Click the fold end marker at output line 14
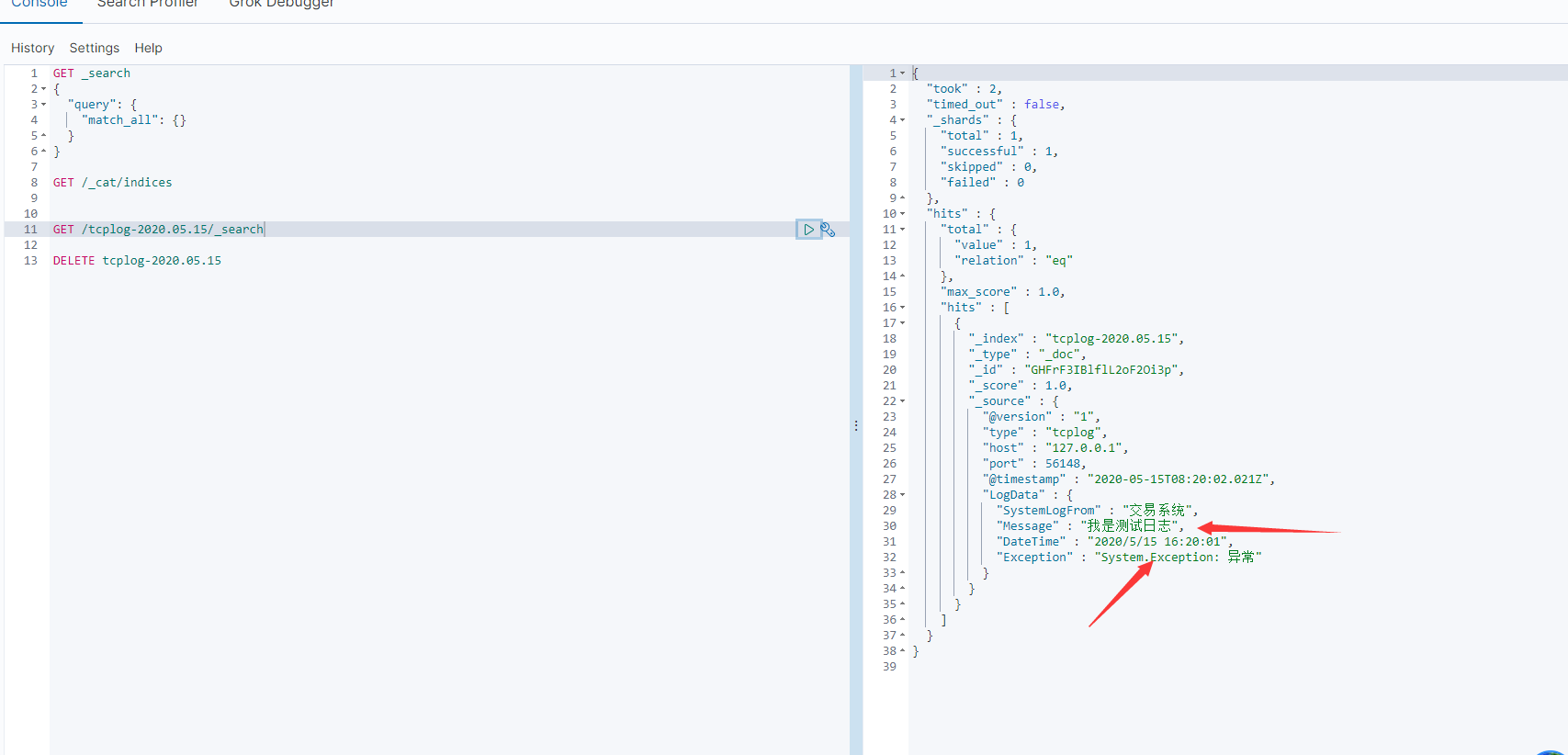The height and width of the screenshot is (755, 1568). click(902, 276)
